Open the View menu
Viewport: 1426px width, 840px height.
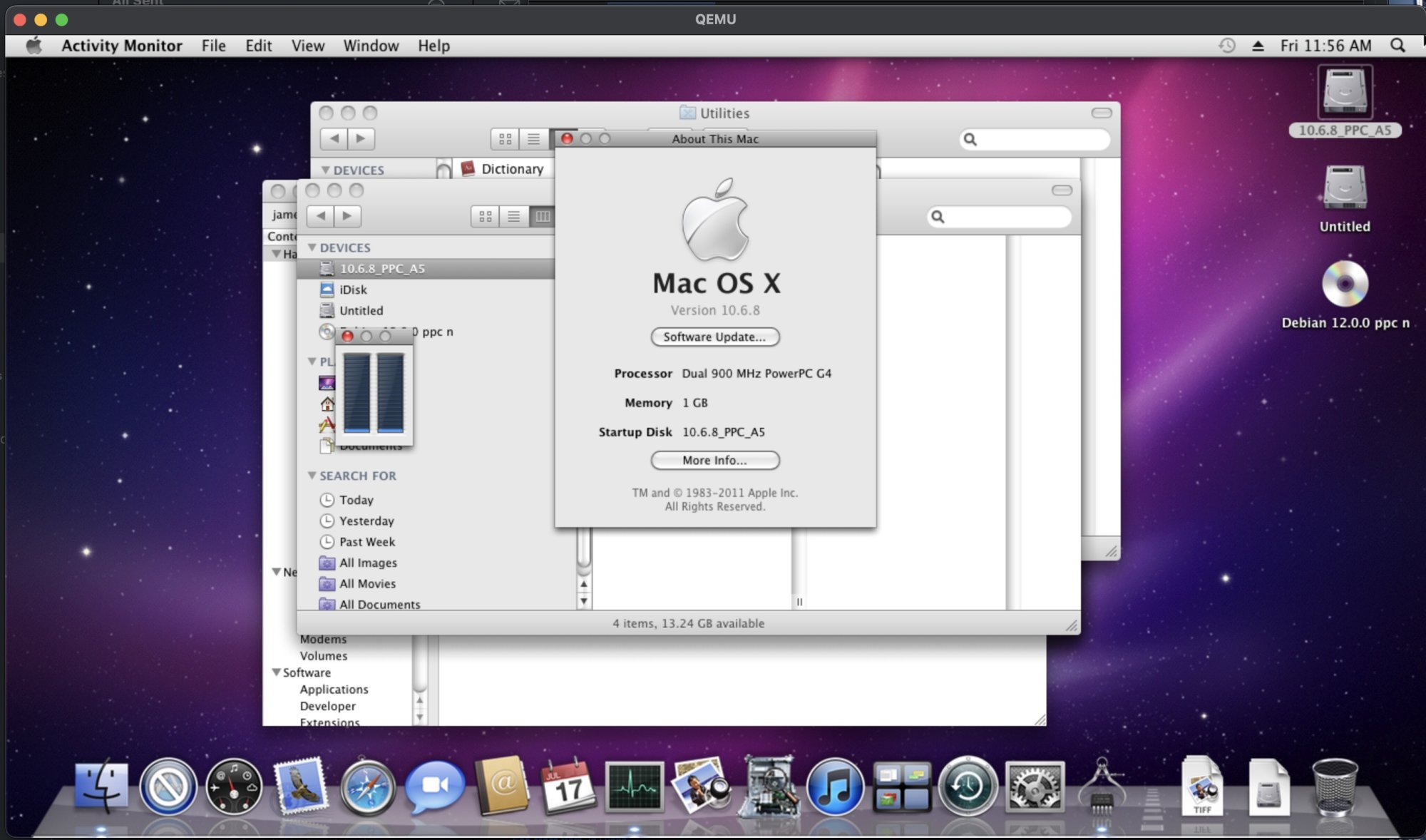[x=307, y=46]
